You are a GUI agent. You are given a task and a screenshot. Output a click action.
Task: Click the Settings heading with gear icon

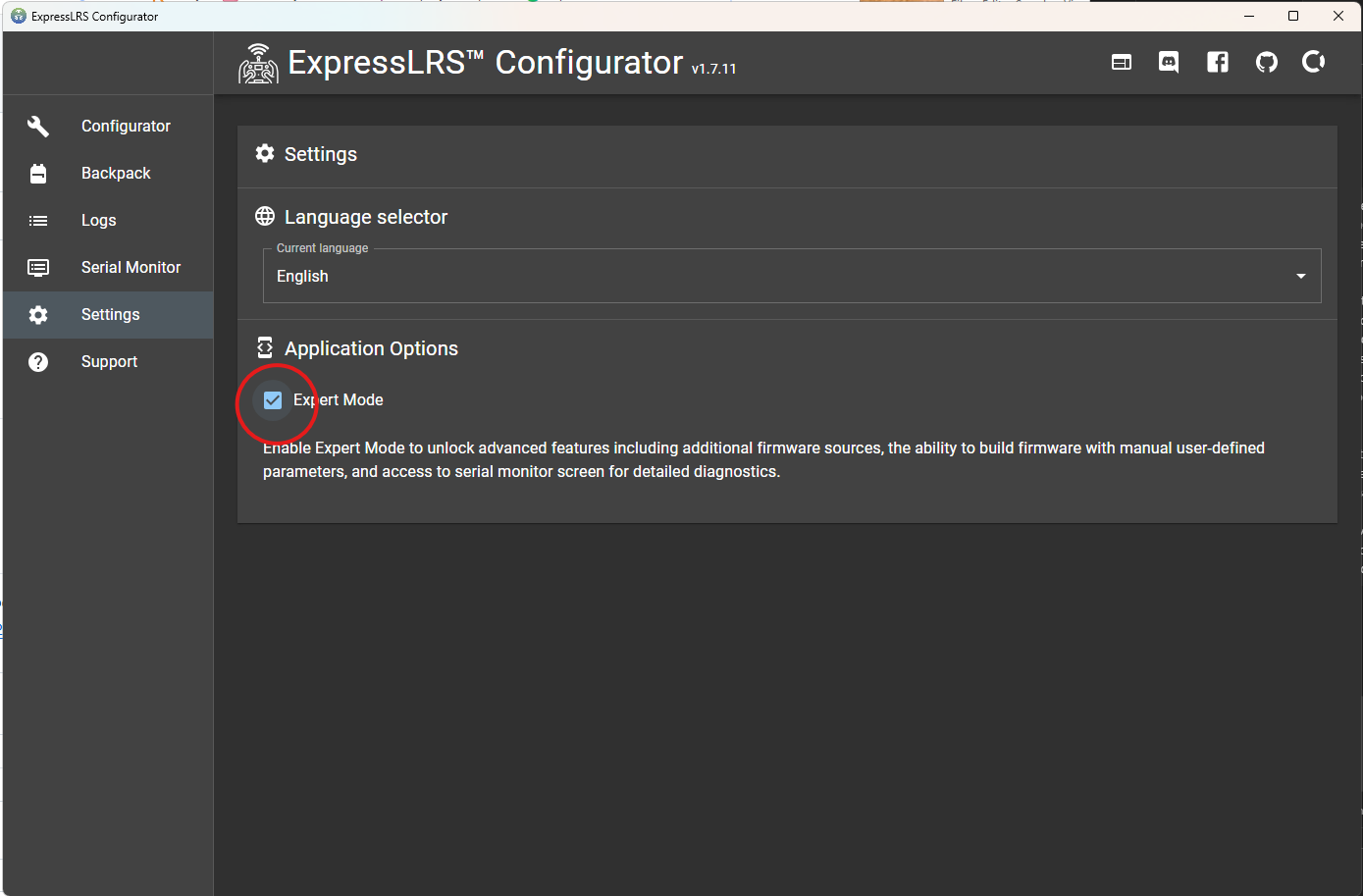[x=306, y=153]
